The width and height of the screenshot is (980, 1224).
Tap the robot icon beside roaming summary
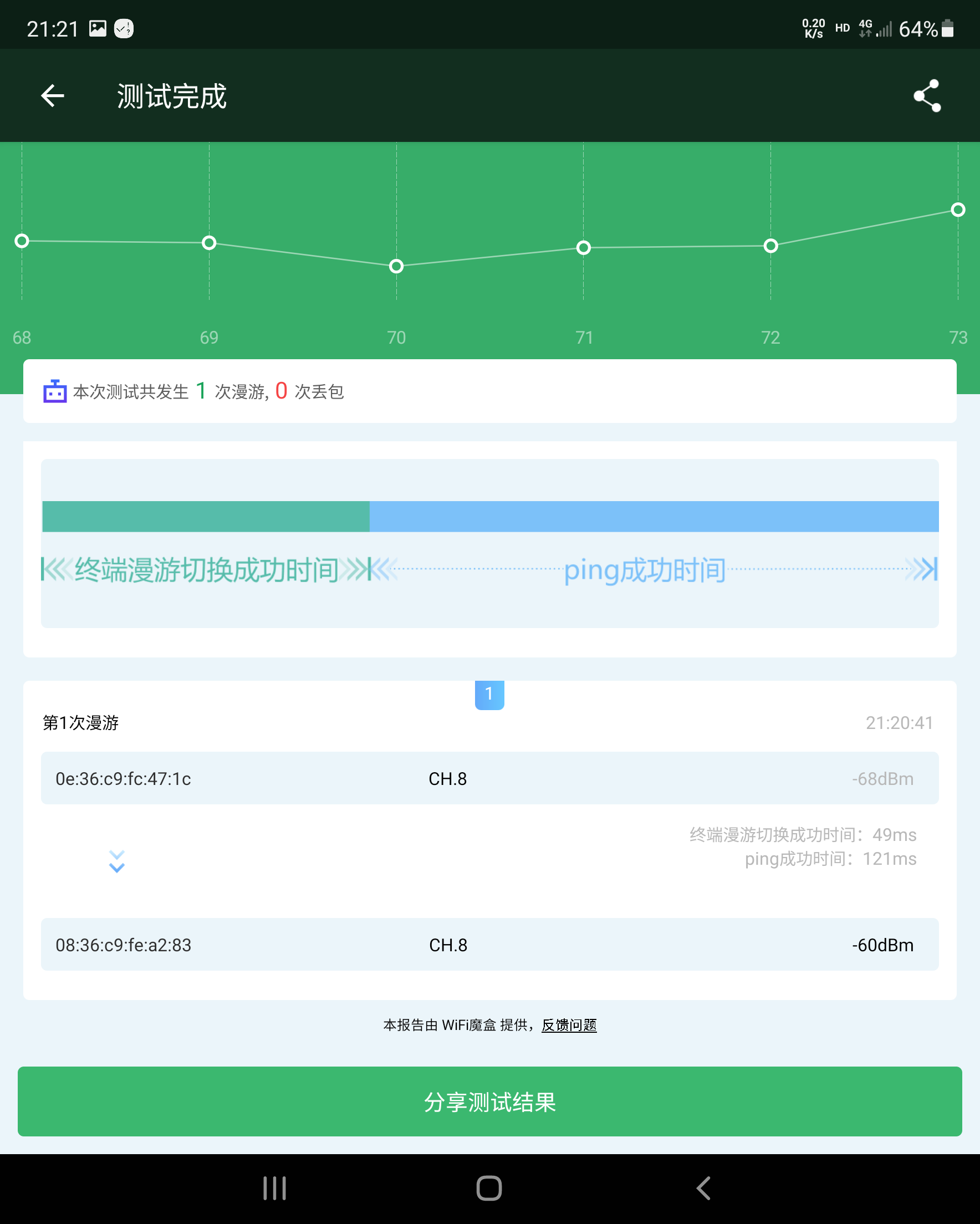tap(55, 391)
